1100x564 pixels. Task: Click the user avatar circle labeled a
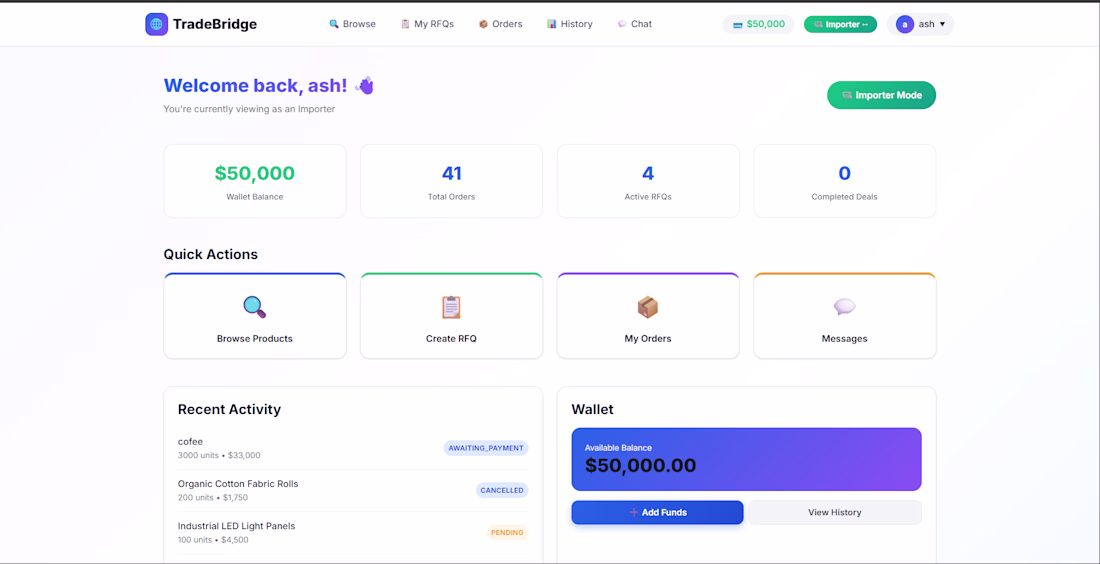[905, 25]
